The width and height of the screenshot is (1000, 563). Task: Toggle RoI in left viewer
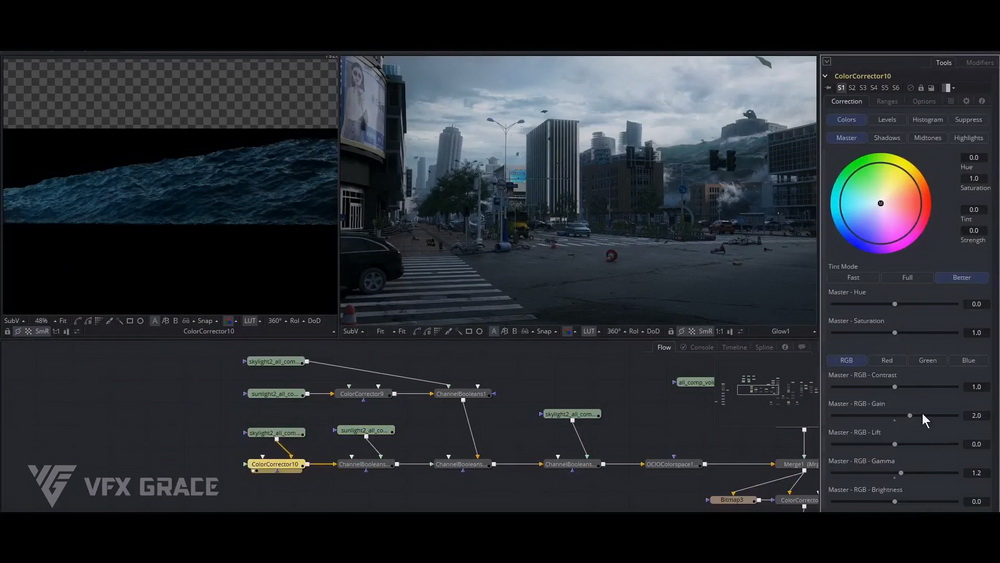pyautogui.click(x=294, y=321)
